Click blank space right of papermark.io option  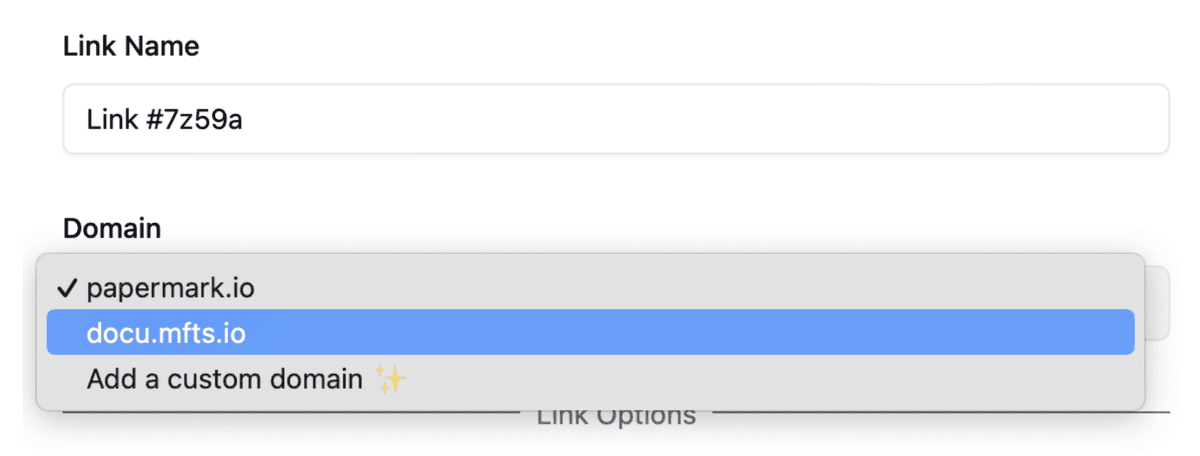700,289
